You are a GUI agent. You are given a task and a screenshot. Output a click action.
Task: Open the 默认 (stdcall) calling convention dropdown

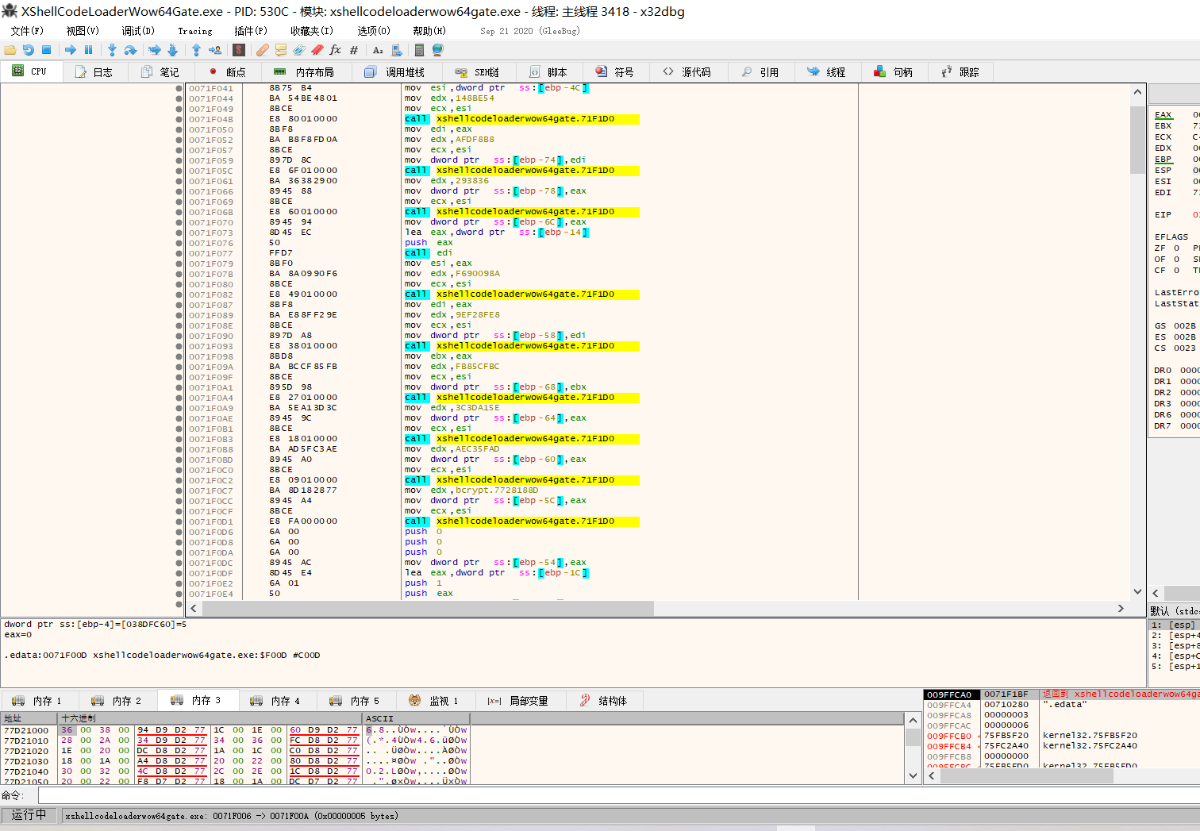(x=1175, y=610)
